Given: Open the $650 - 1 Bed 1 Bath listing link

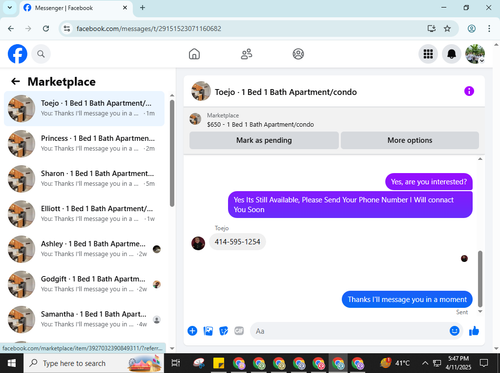Looking at the screenshot, I should click(x=260, y=124).
